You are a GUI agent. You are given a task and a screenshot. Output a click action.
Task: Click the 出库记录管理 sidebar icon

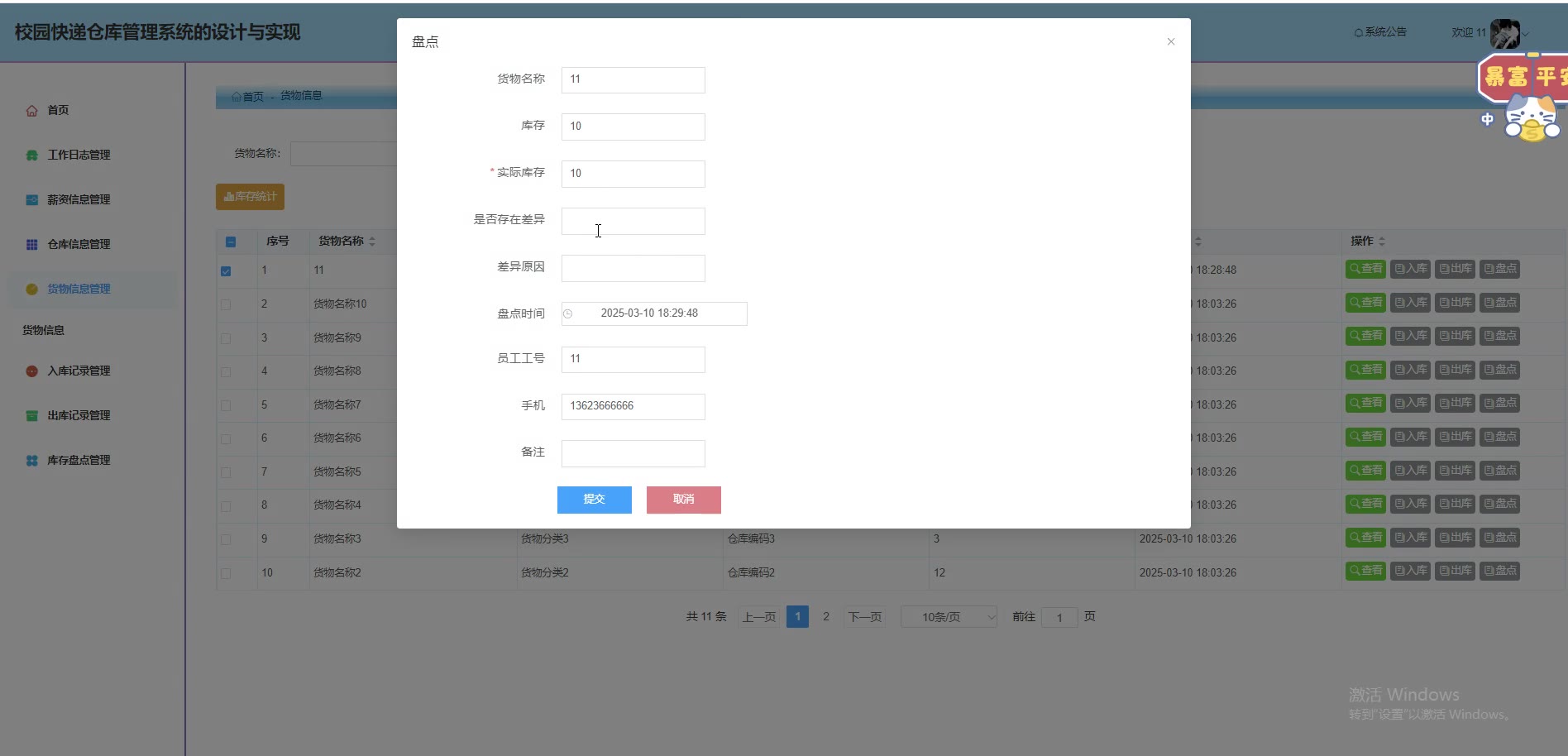(x=31, y=416)
